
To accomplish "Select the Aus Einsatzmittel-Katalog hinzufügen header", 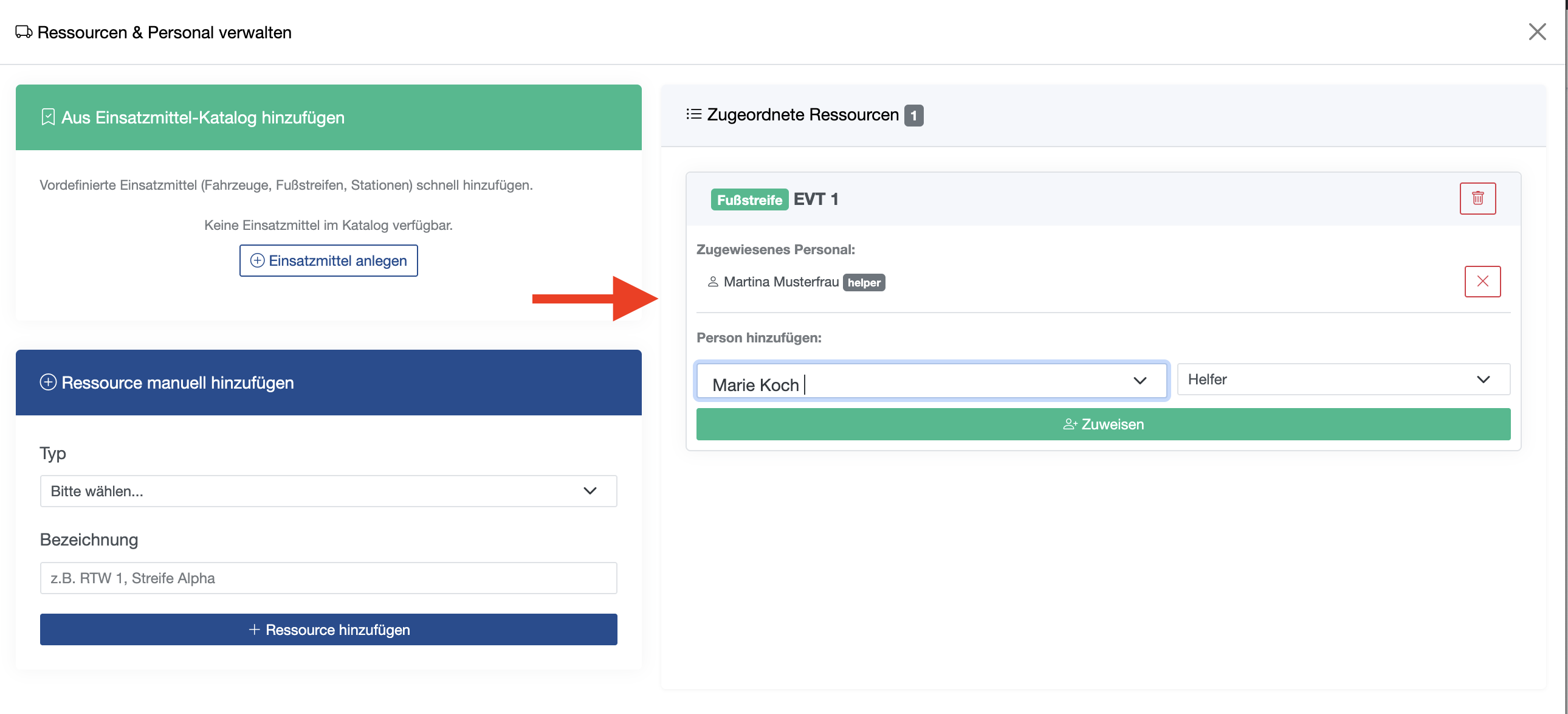I will 329,117.
